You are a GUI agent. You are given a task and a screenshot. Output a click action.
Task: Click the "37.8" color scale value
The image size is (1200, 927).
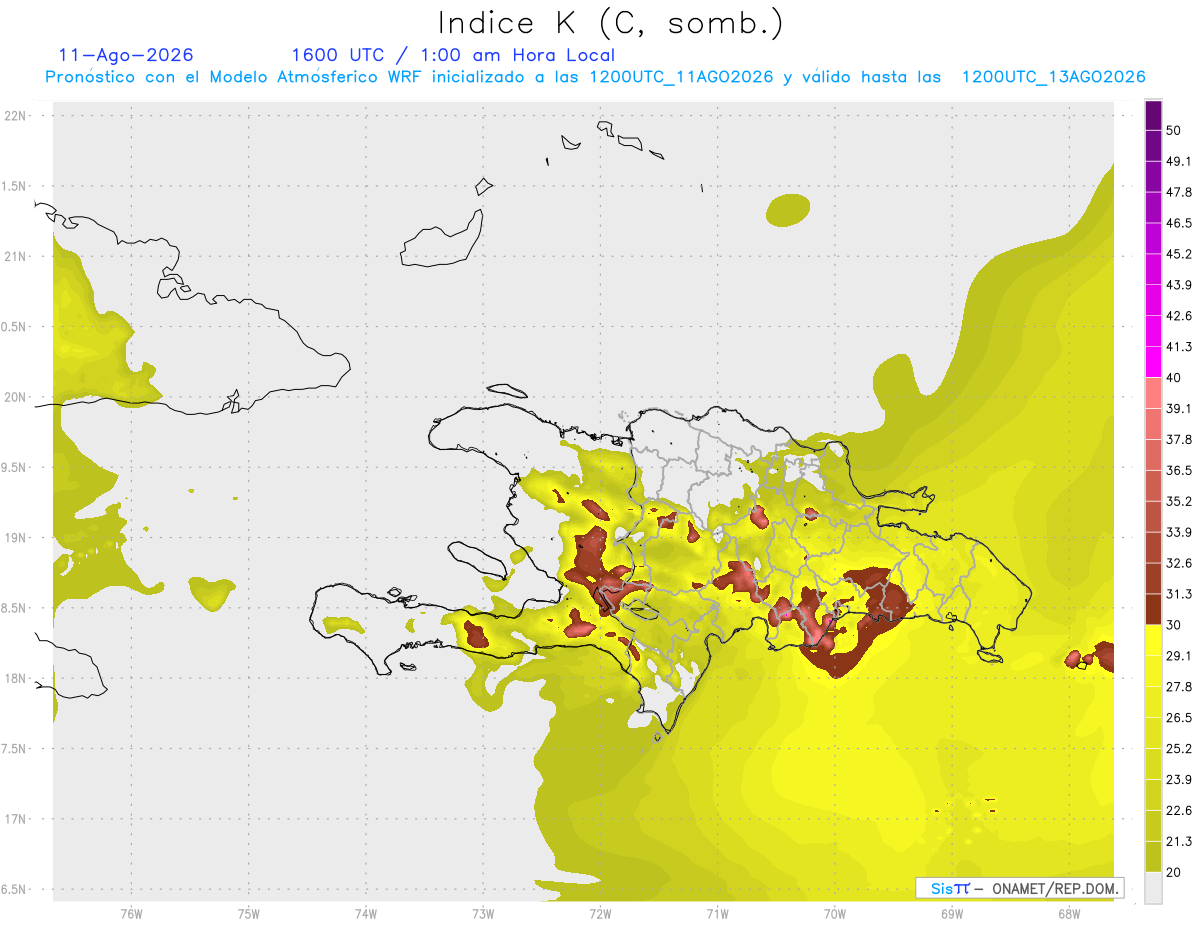(1179, 439)
